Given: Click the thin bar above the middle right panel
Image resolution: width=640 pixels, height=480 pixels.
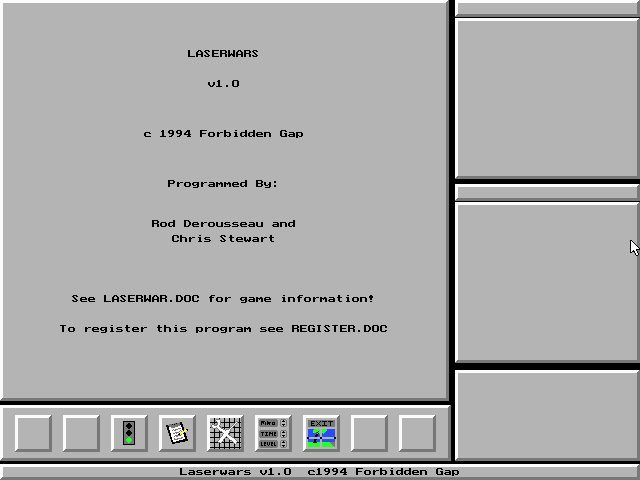Looking at the screenshot, I should tap(547, 191).
